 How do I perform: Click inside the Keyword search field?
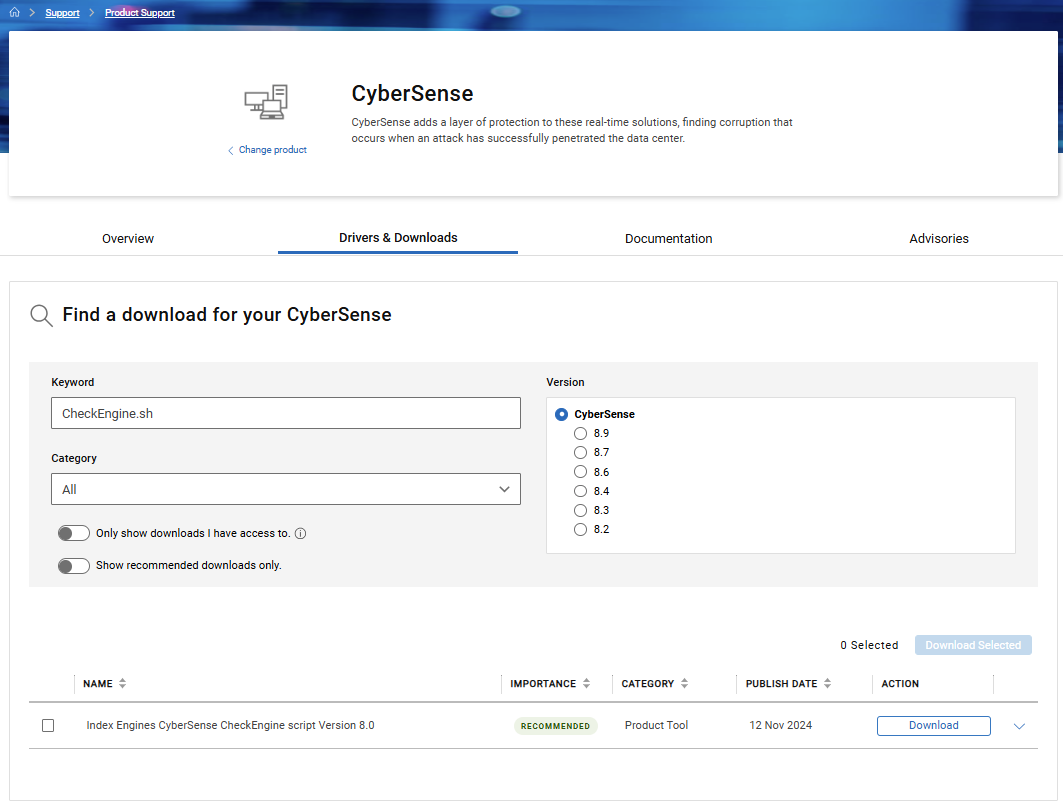click(286, 413)
